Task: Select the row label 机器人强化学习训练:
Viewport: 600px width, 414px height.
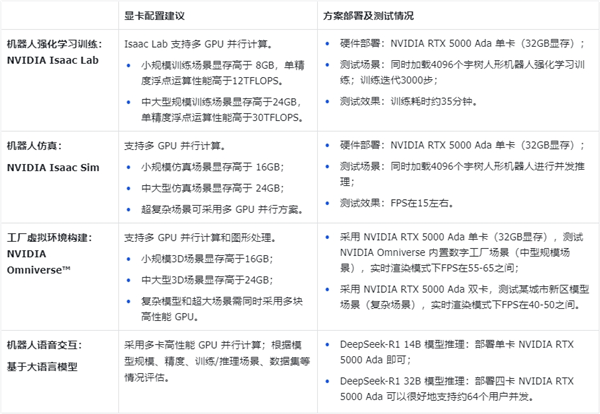Action: tap(54, 44)
